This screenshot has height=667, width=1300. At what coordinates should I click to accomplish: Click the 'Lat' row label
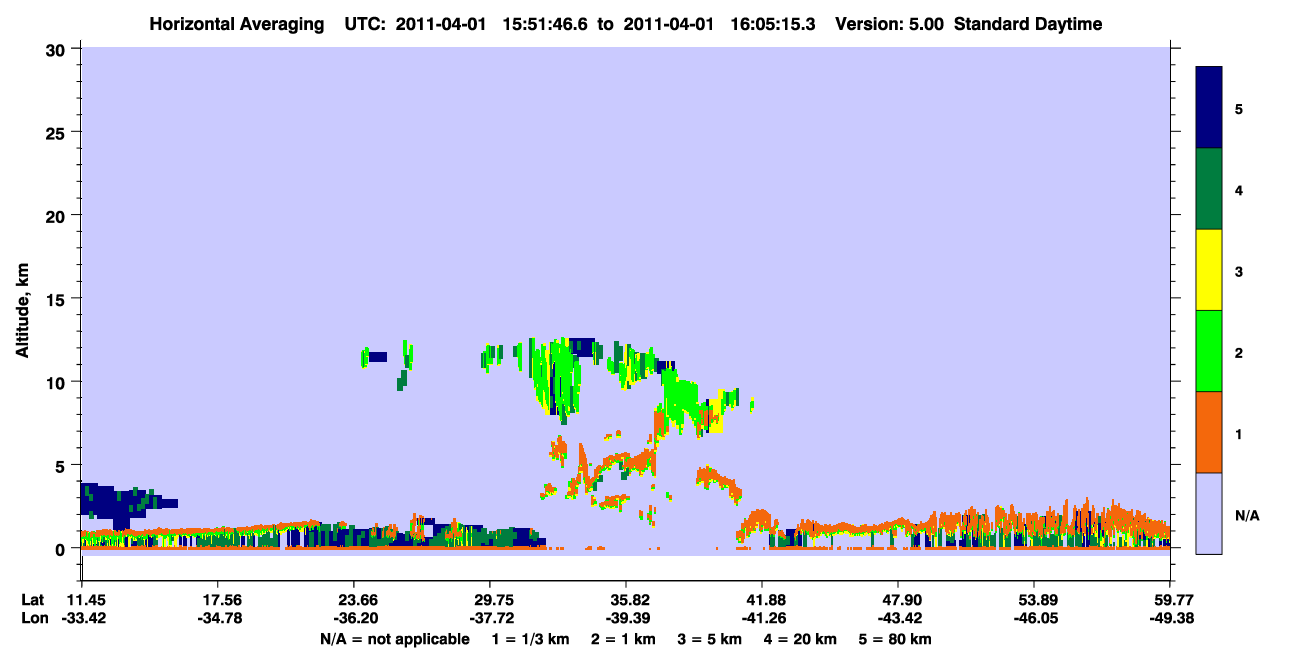tap(32, 599)
